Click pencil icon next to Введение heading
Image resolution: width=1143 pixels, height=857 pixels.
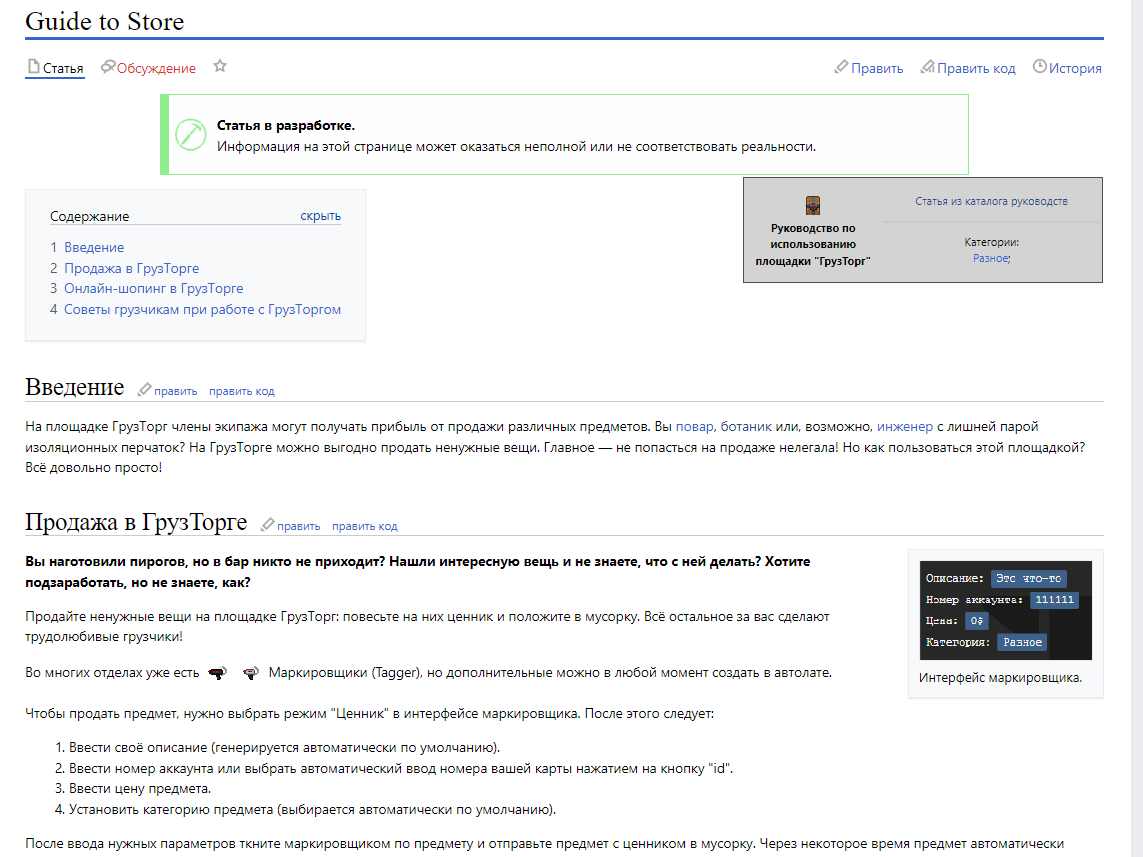tap(144, 390)
